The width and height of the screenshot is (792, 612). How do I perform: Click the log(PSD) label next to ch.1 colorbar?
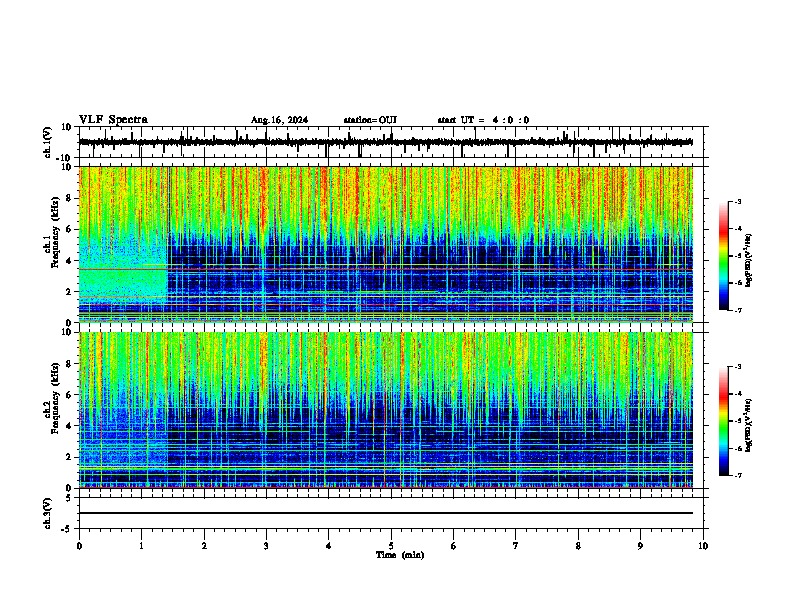[x=748, y=260]
